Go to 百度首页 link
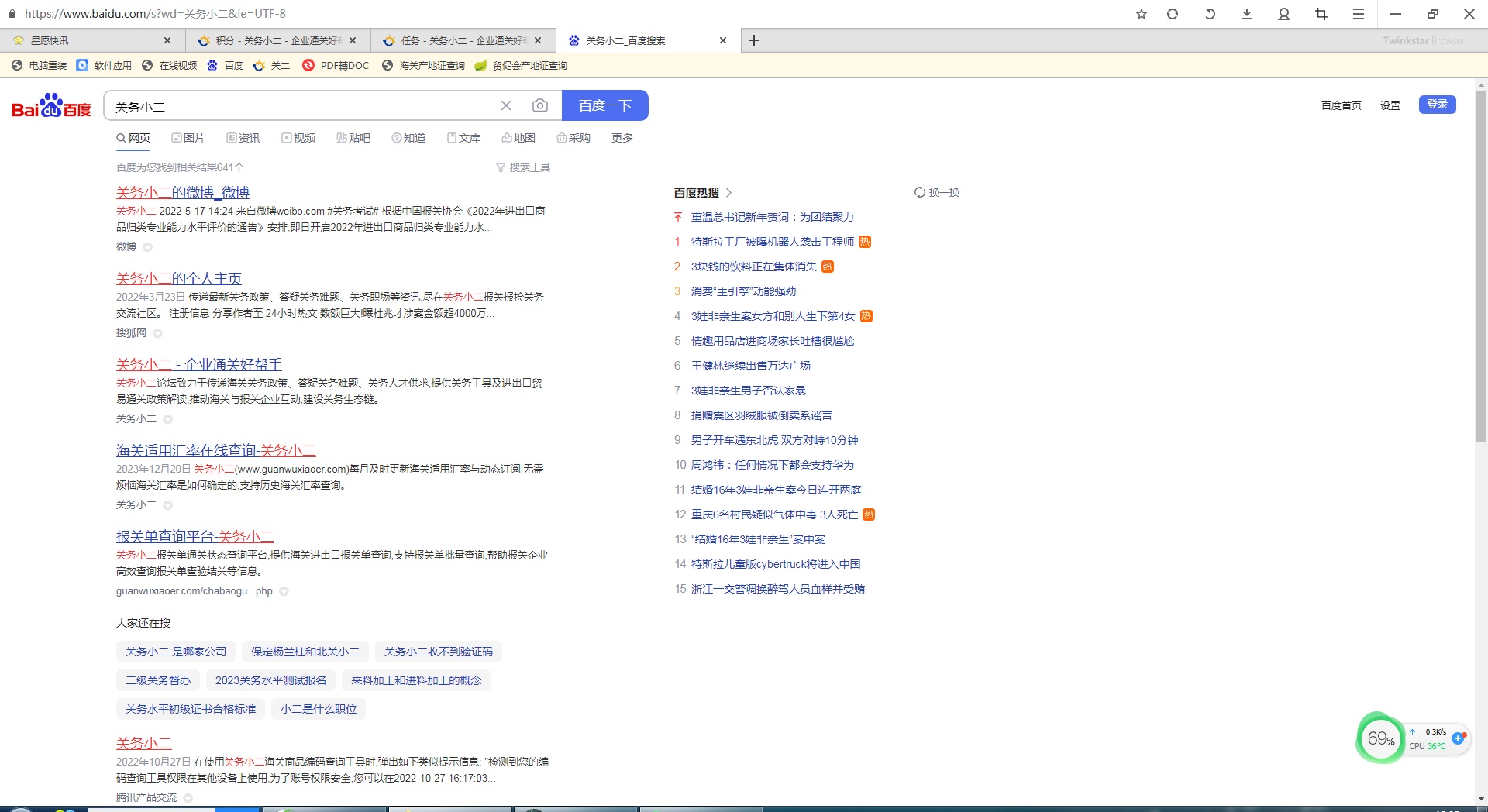1488x812 pixels. [x=1341, y=105]
